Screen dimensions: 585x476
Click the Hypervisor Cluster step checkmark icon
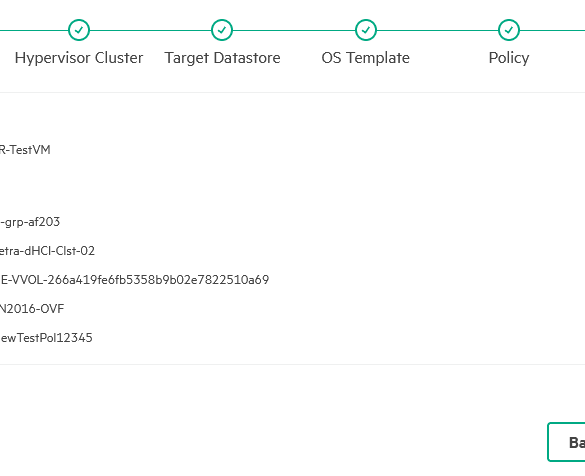click(x=79, y=30)
